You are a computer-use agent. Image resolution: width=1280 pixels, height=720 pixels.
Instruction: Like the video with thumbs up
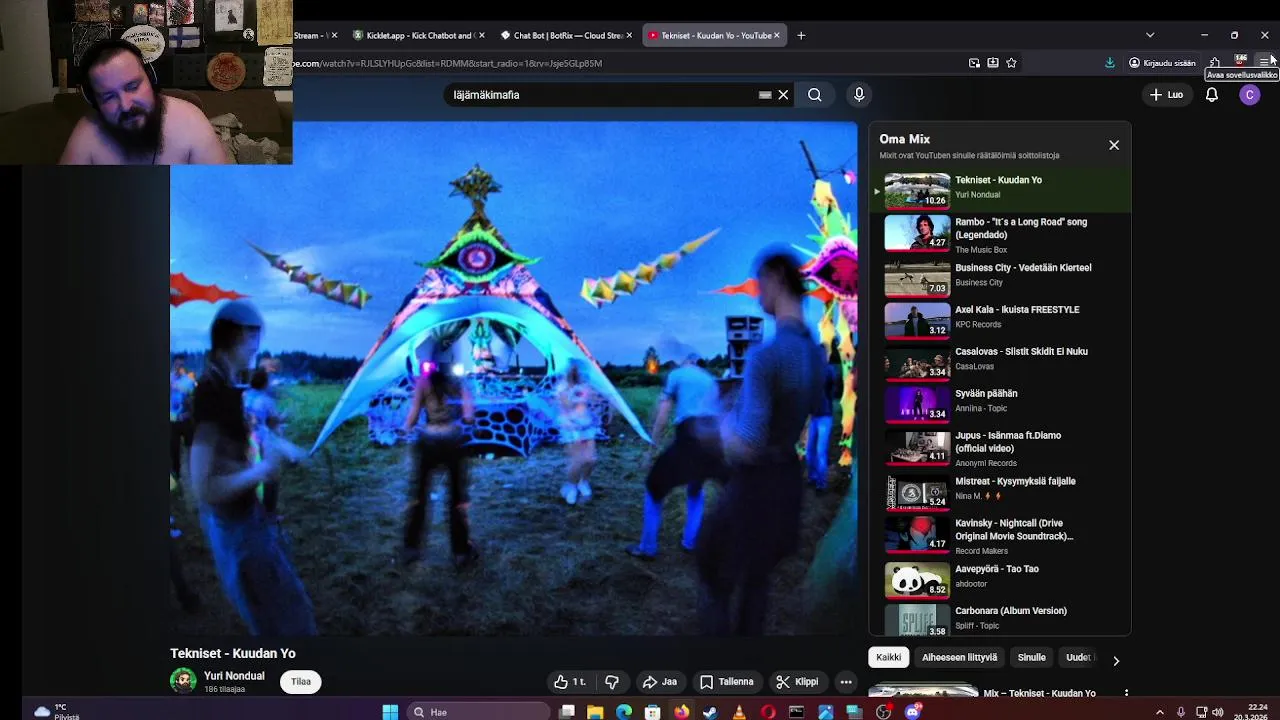coord(569,682)
